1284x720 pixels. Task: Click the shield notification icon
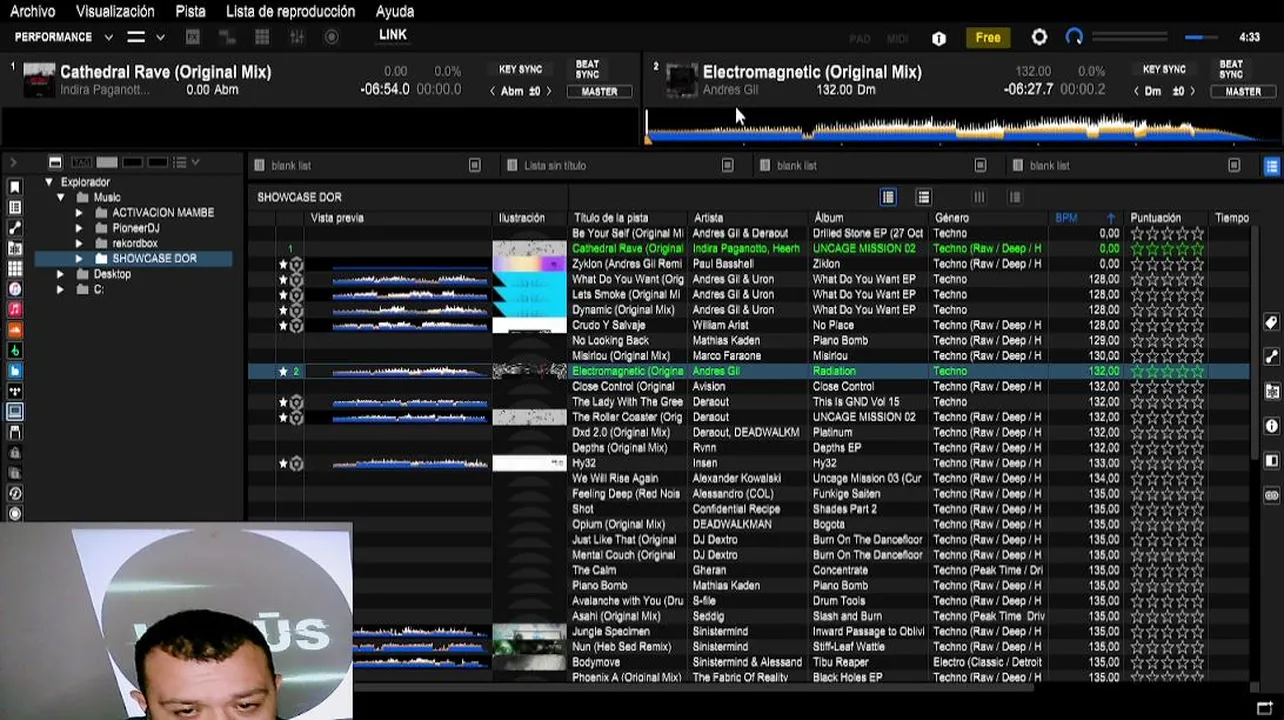pyautogui.click(x=939, y=38)
